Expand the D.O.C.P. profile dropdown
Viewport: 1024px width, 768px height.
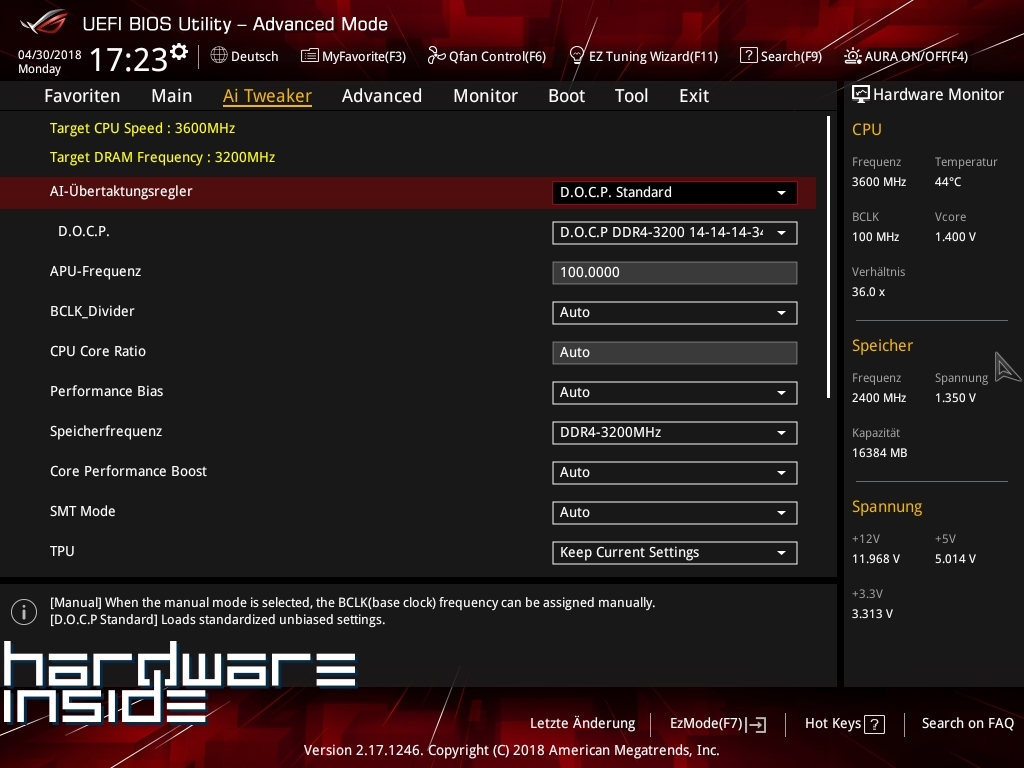click(x=675, y=232)
